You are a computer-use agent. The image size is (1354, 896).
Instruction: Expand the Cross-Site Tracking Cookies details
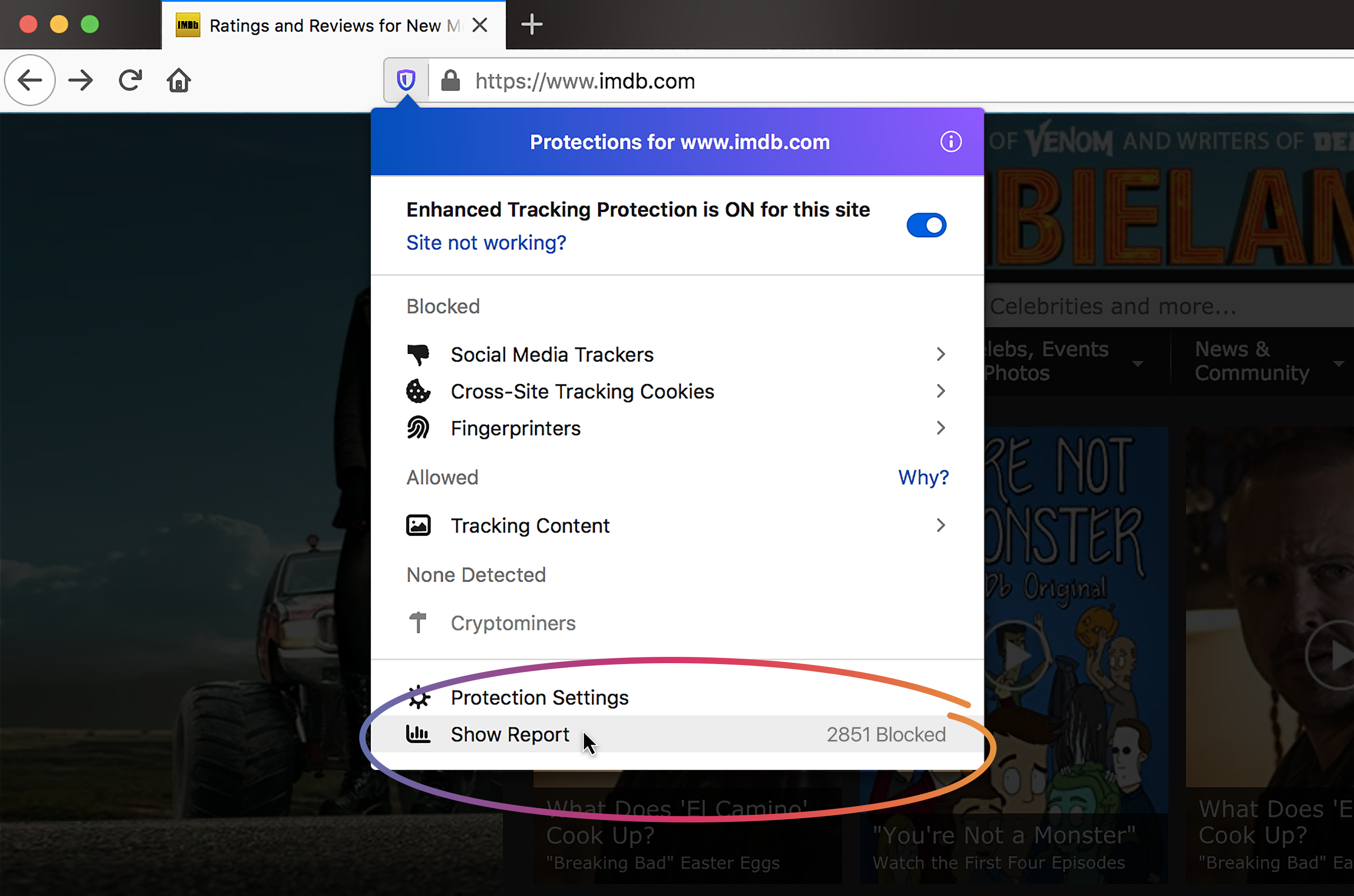[x=940, y=391]
